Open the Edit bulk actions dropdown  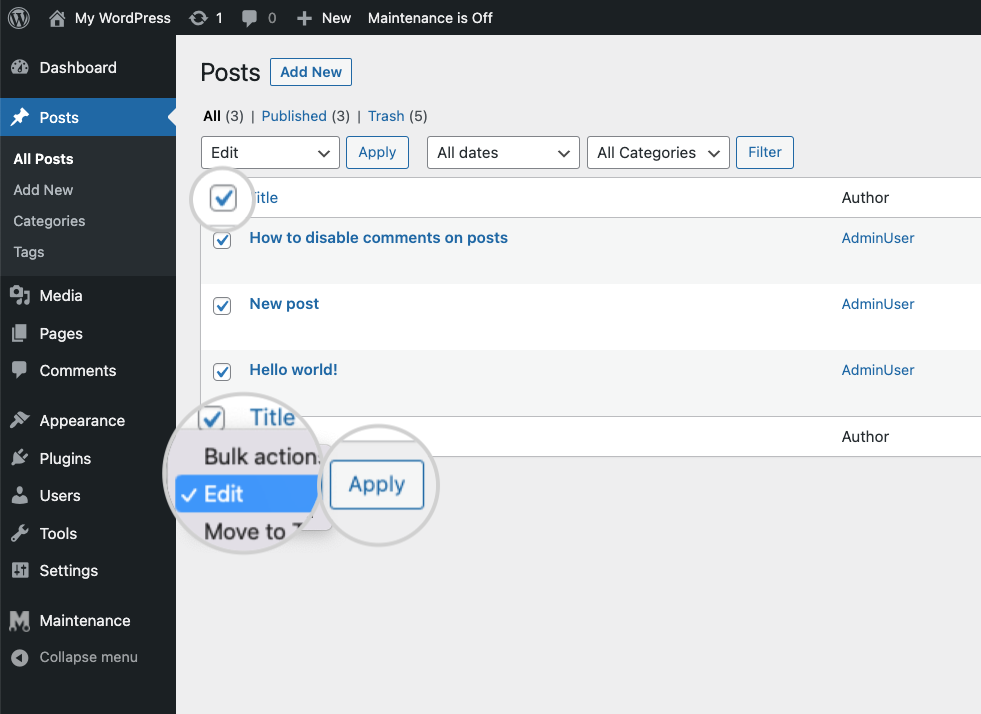pos(270,153)
